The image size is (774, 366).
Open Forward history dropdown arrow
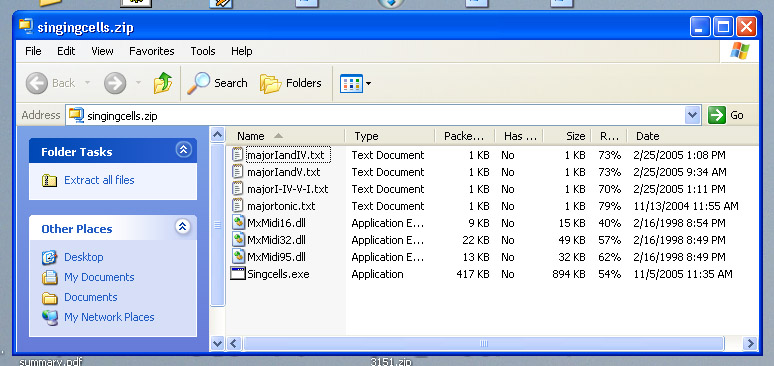(x=139, y=83)
